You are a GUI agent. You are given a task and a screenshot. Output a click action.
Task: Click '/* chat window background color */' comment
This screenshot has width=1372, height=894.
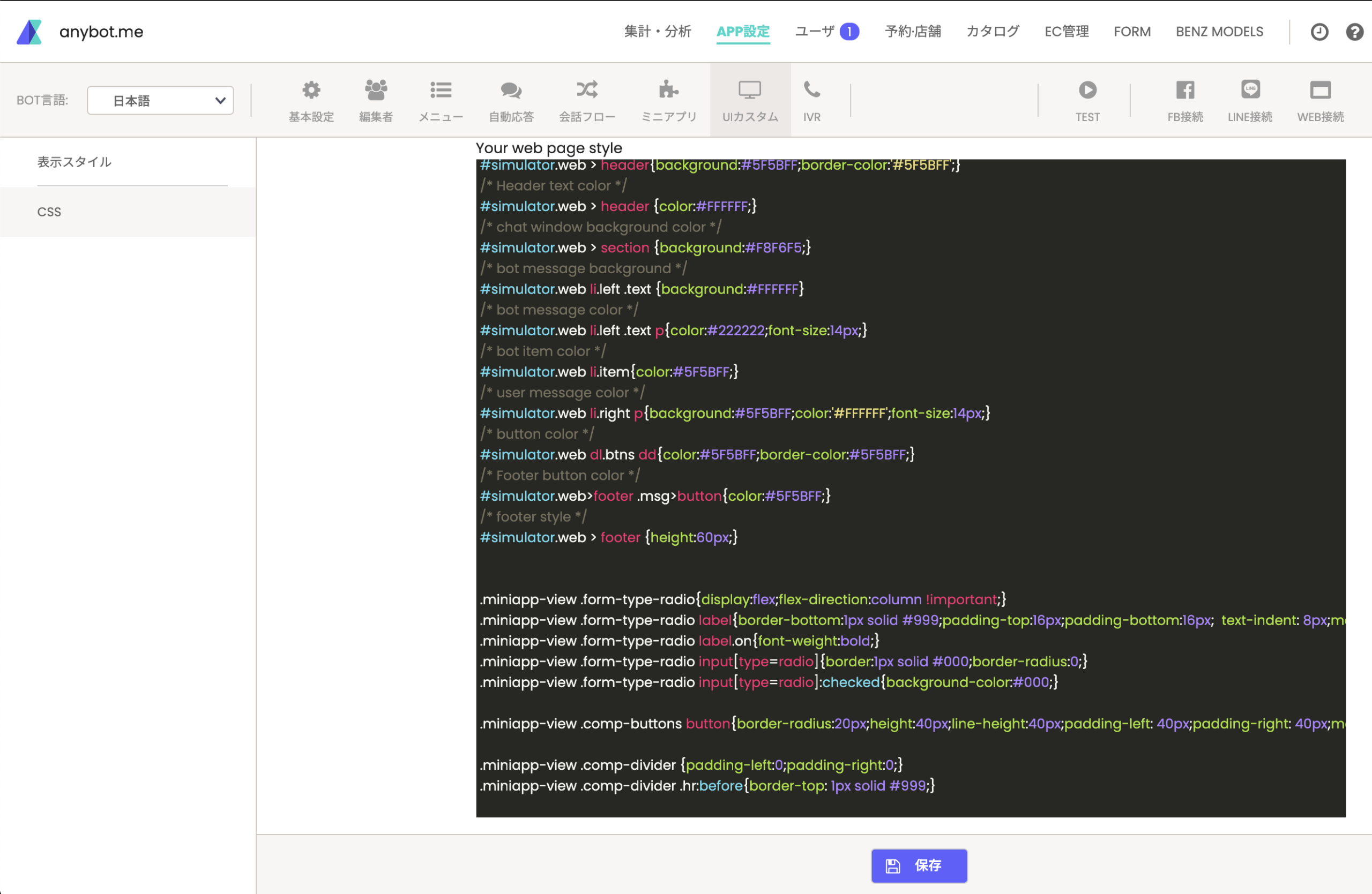601,227
